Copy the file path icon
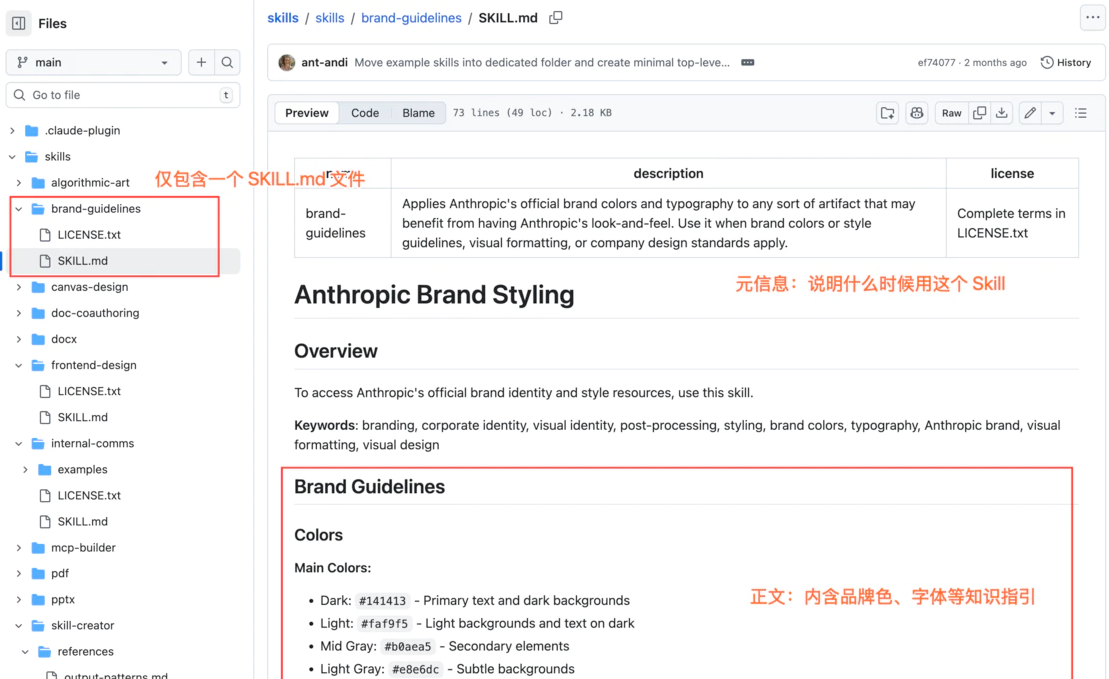Viewport: 1109px width, 679px height. coord(556,18)
